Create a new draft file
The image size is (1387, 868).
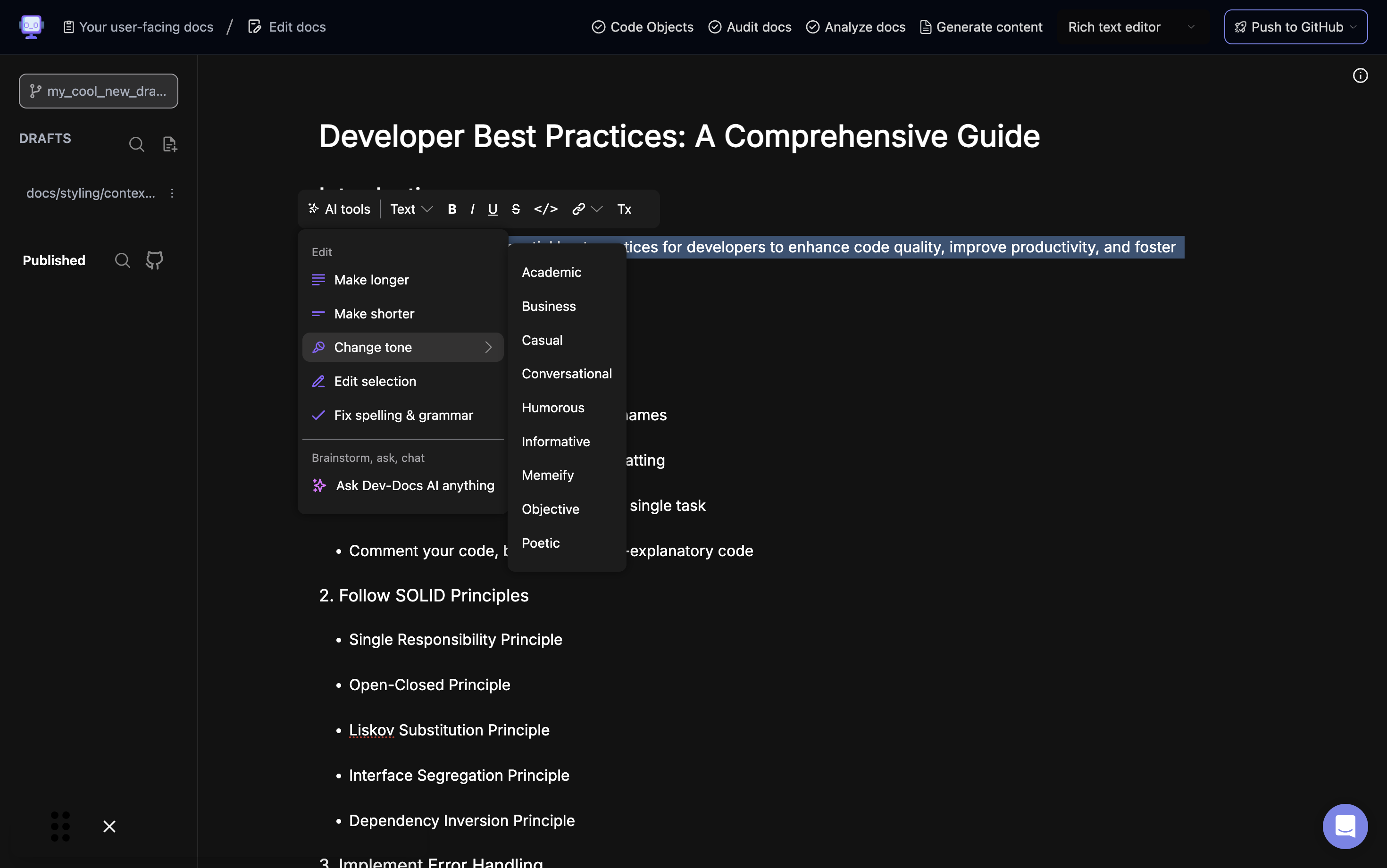[169, 144]
